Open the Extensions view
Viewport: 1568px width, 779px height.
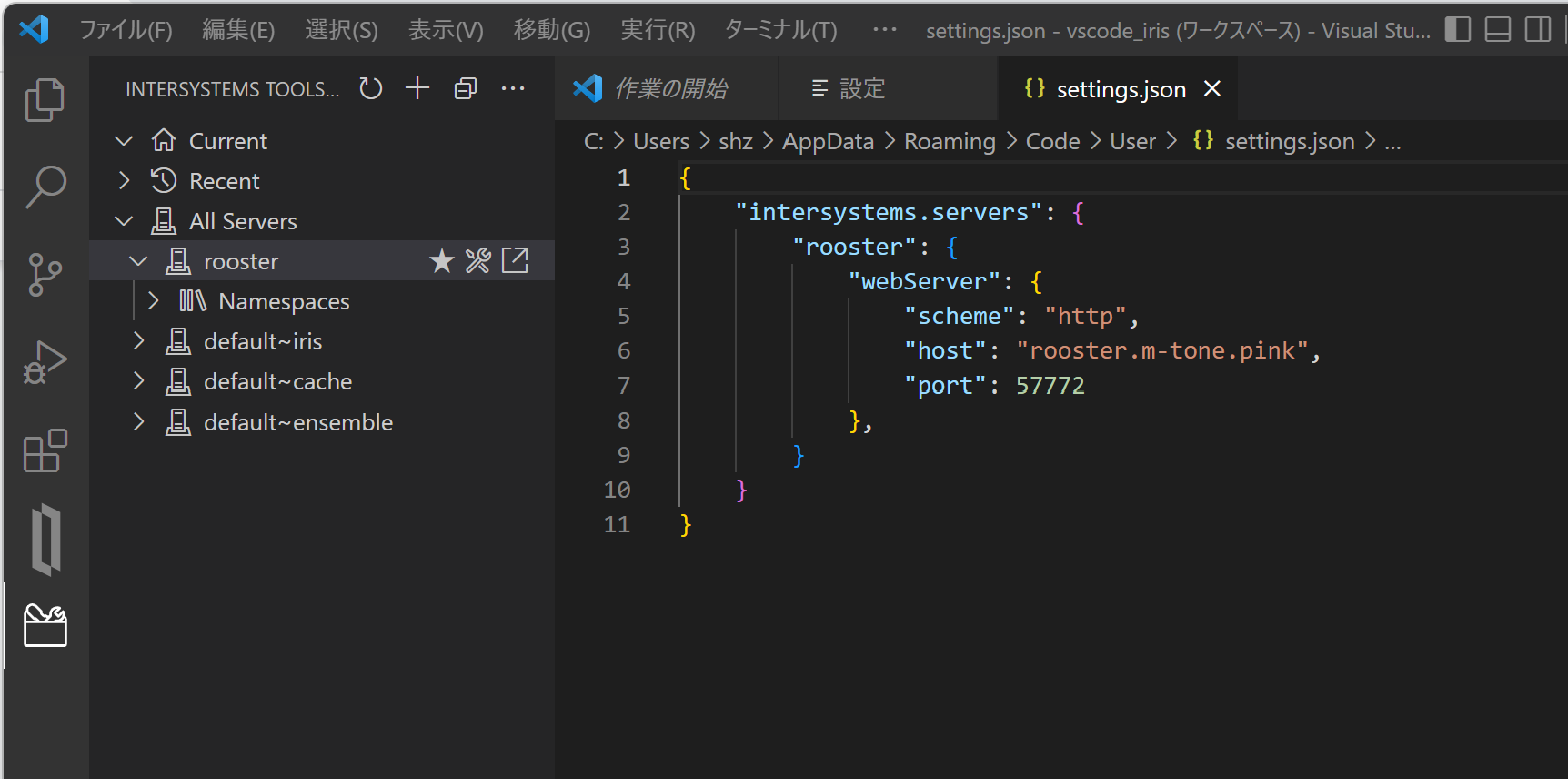pos(45,450)
